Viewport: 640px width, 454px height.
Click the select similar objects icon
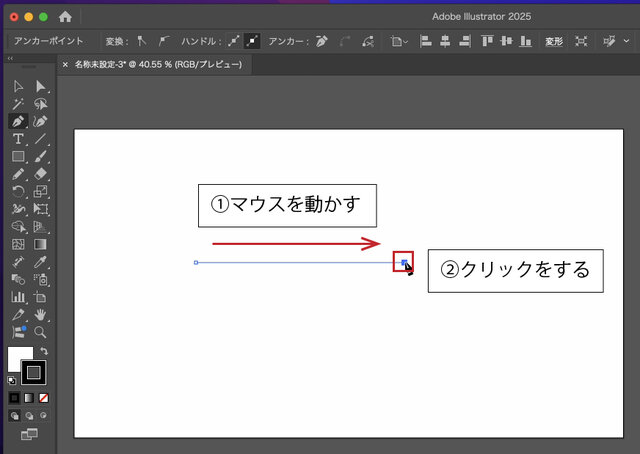[609, 41]
